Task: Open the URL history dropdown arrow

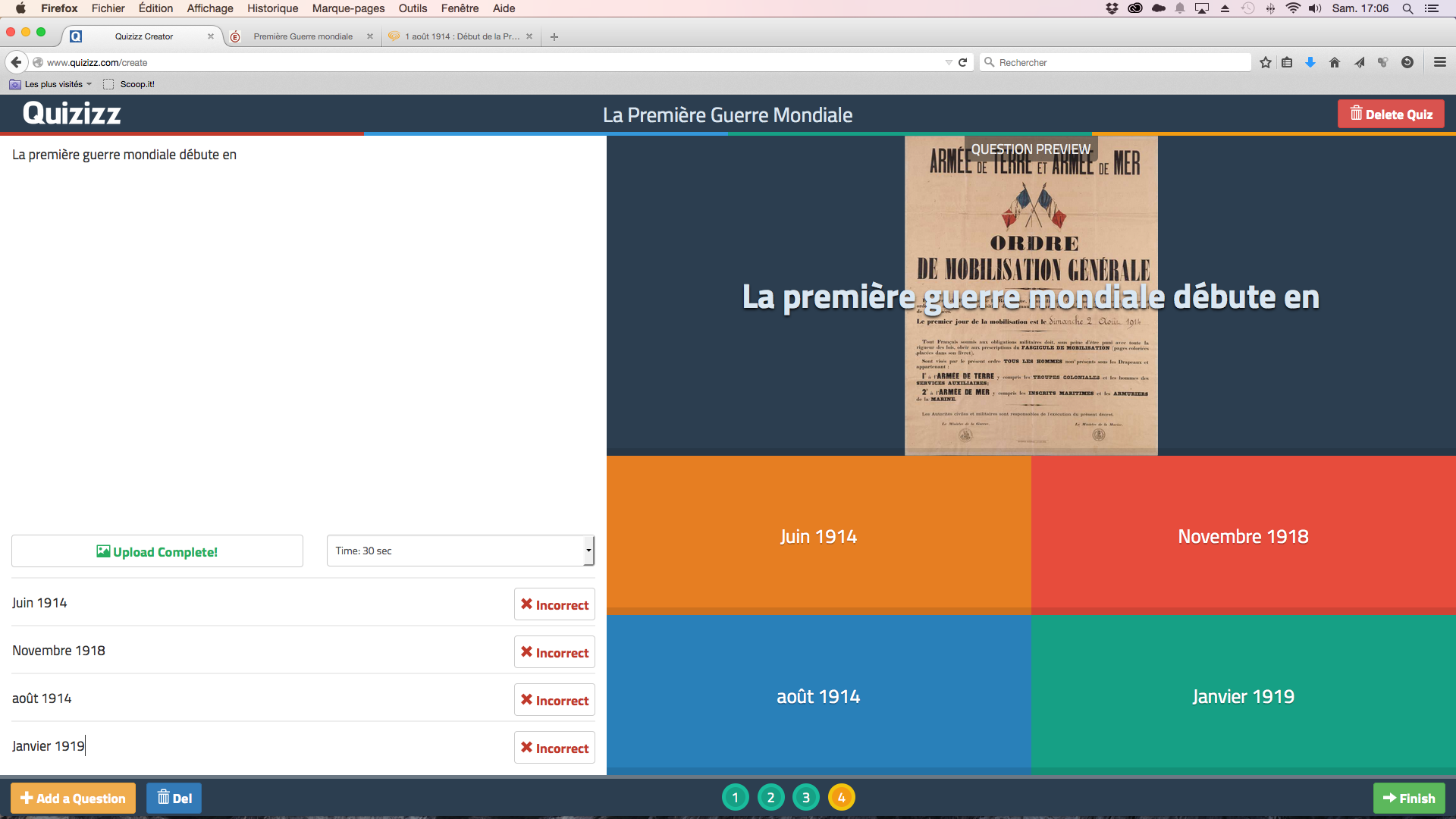Action: [x=948, y=62]
